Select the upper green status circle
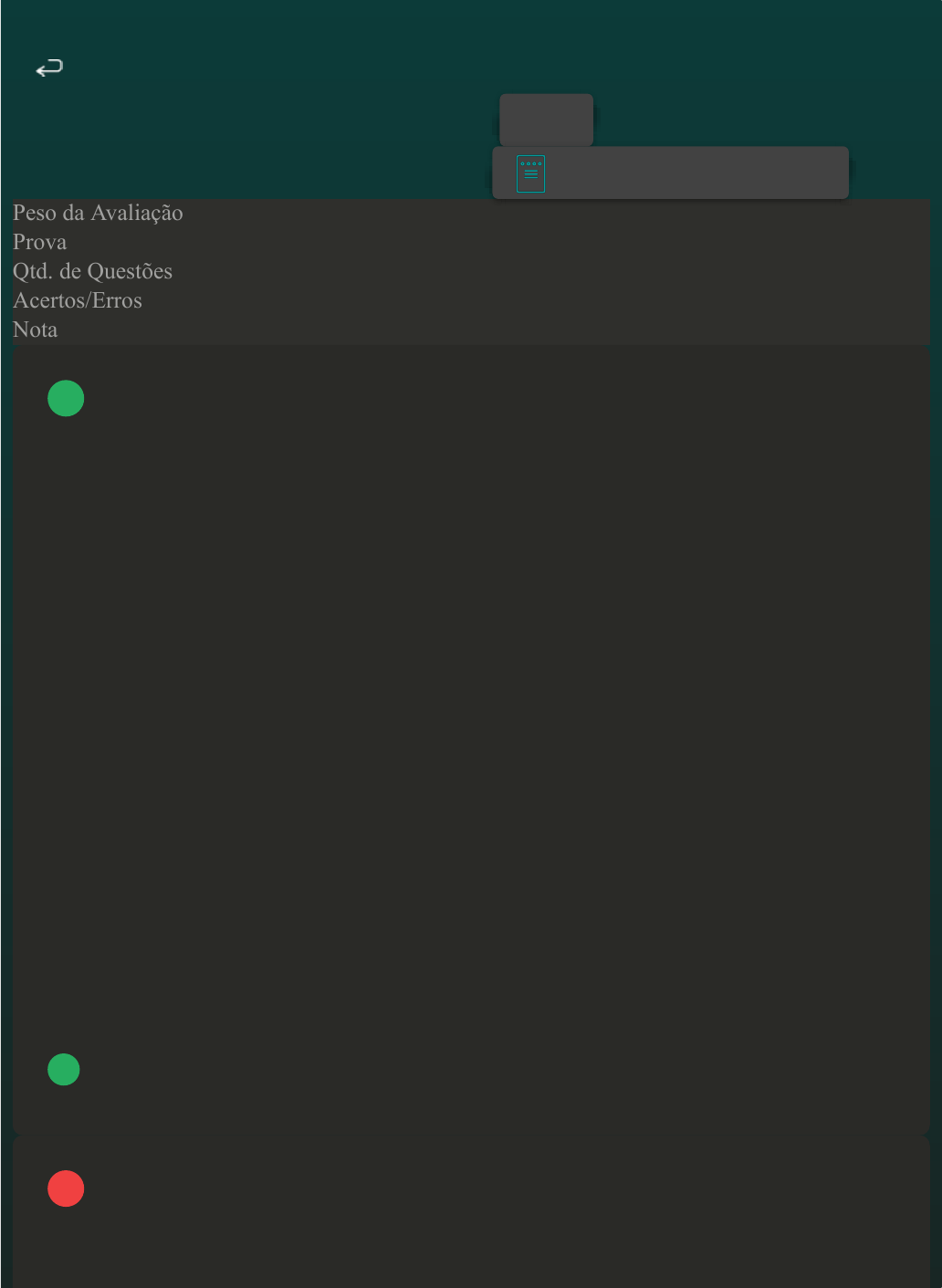Screen dimensions: 942x1288 pyautogui.click(x=66, y=398)
